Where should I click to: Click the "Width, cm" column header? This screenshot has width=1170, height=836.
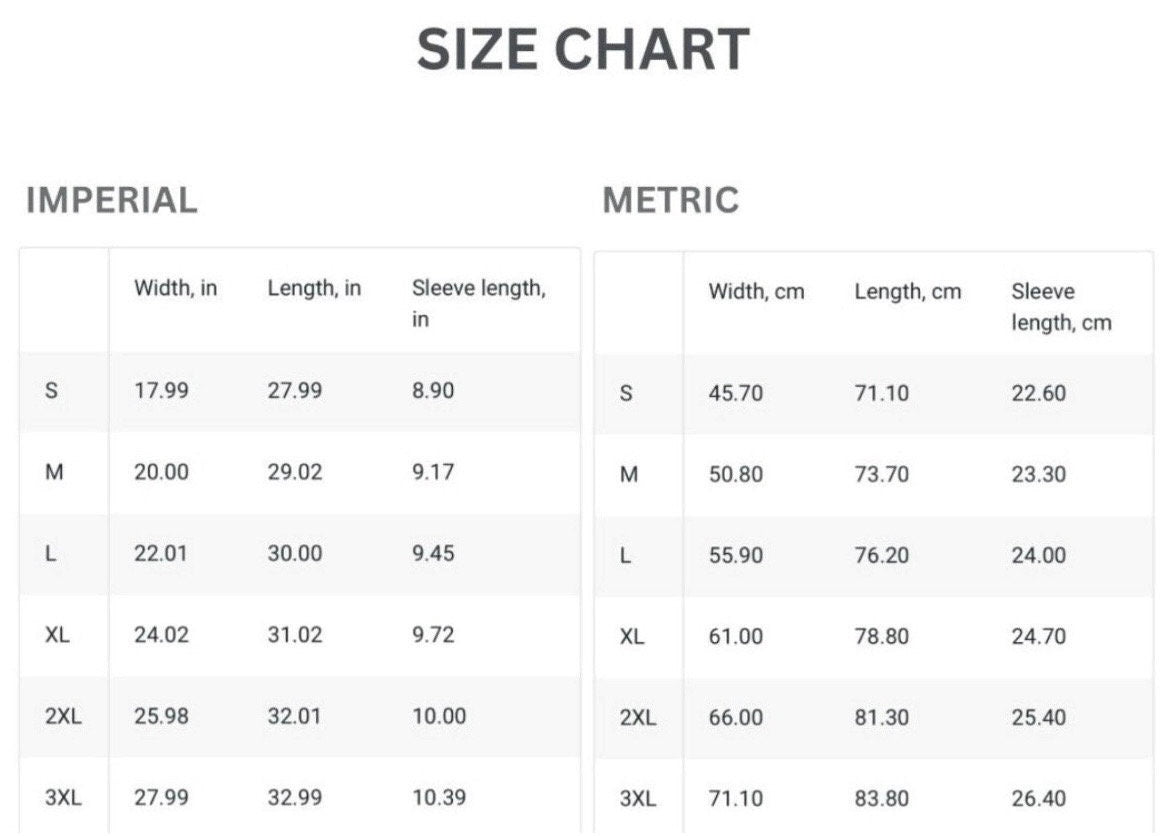tap(756, 292)
